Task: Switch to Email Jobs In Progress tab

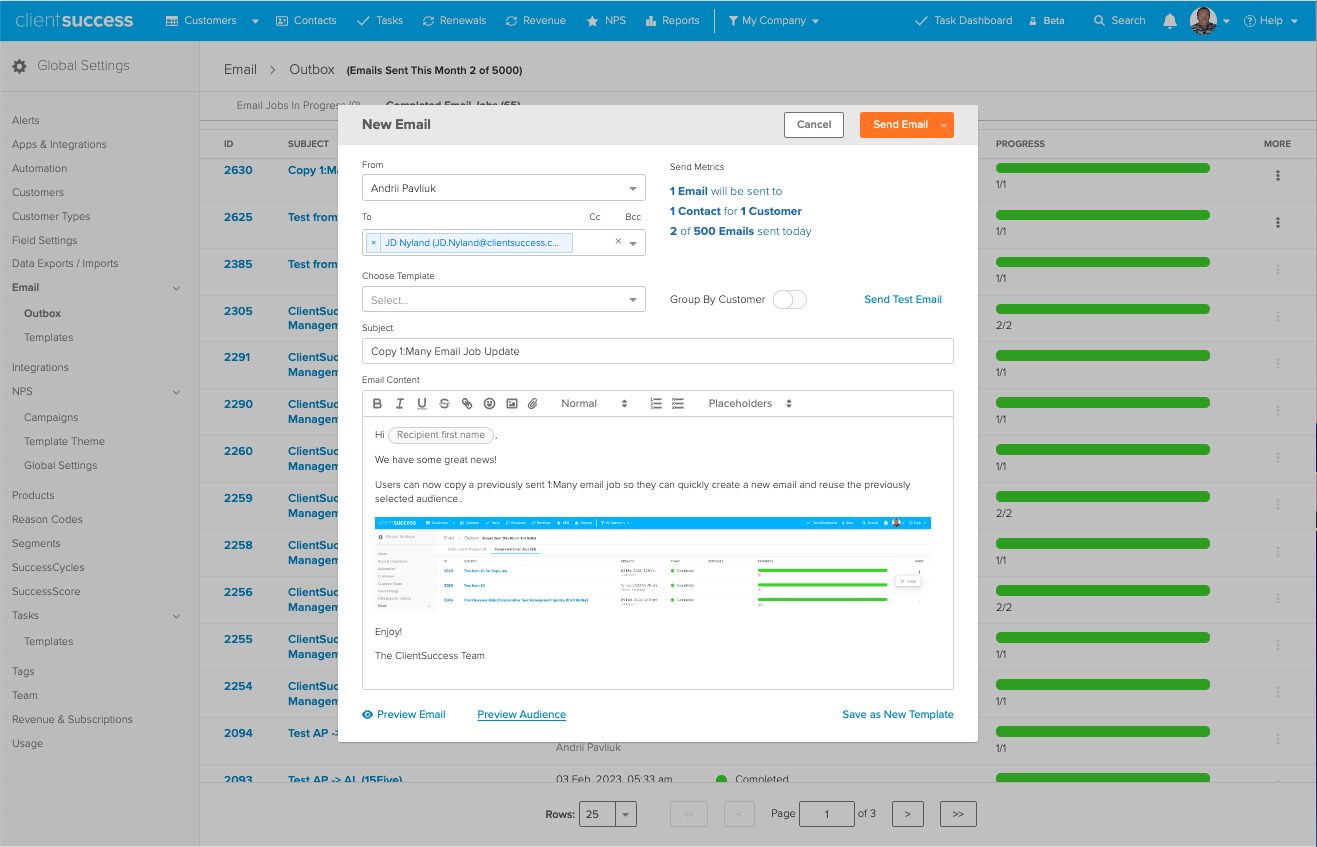Action: [298, 105]
